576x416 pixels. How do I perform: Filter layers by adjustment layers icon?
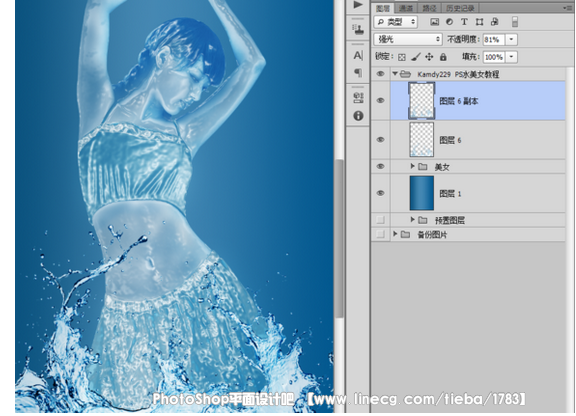point(449,22)
